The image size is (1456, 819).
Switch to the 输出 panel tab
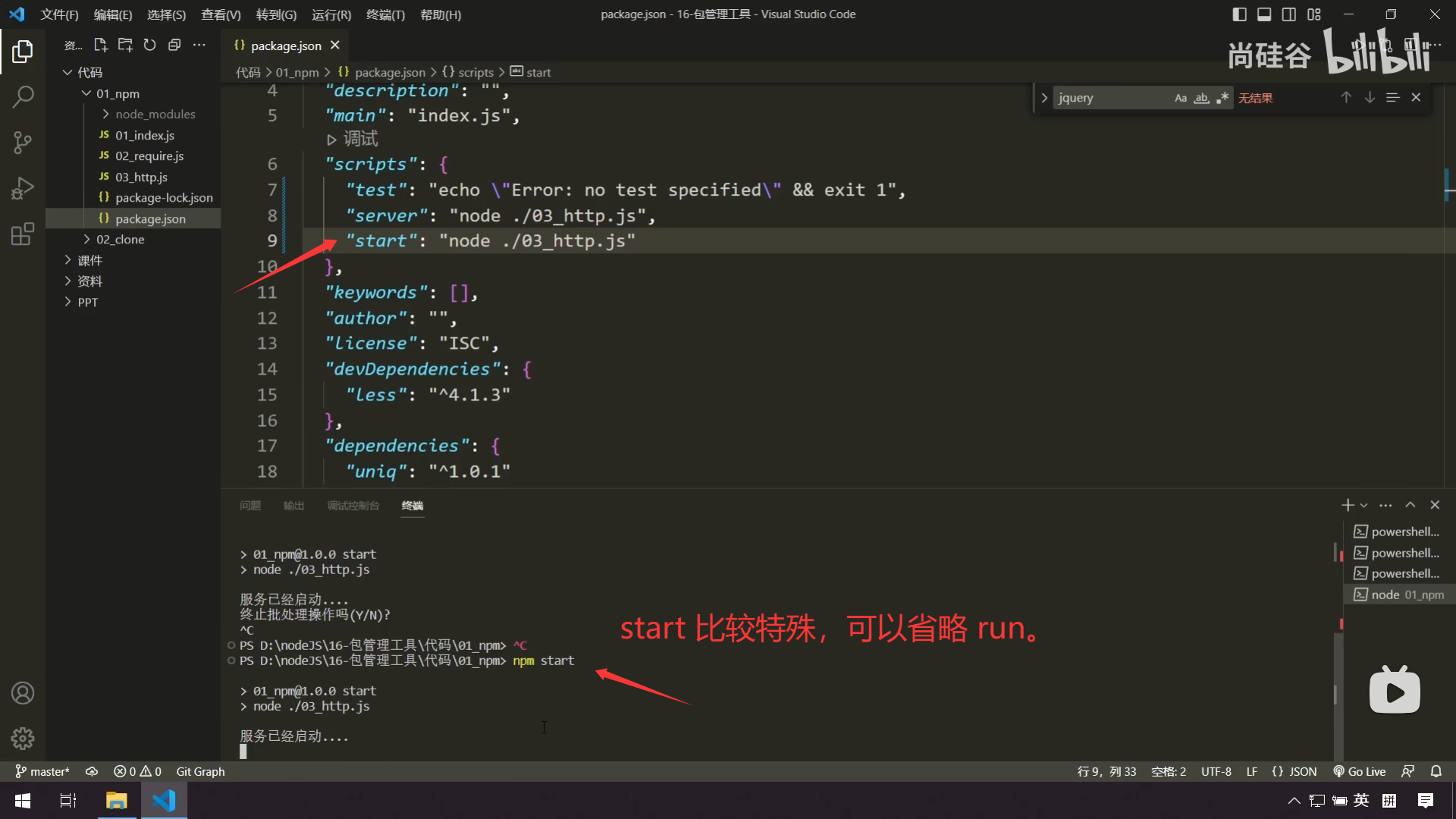coord(293,506)
